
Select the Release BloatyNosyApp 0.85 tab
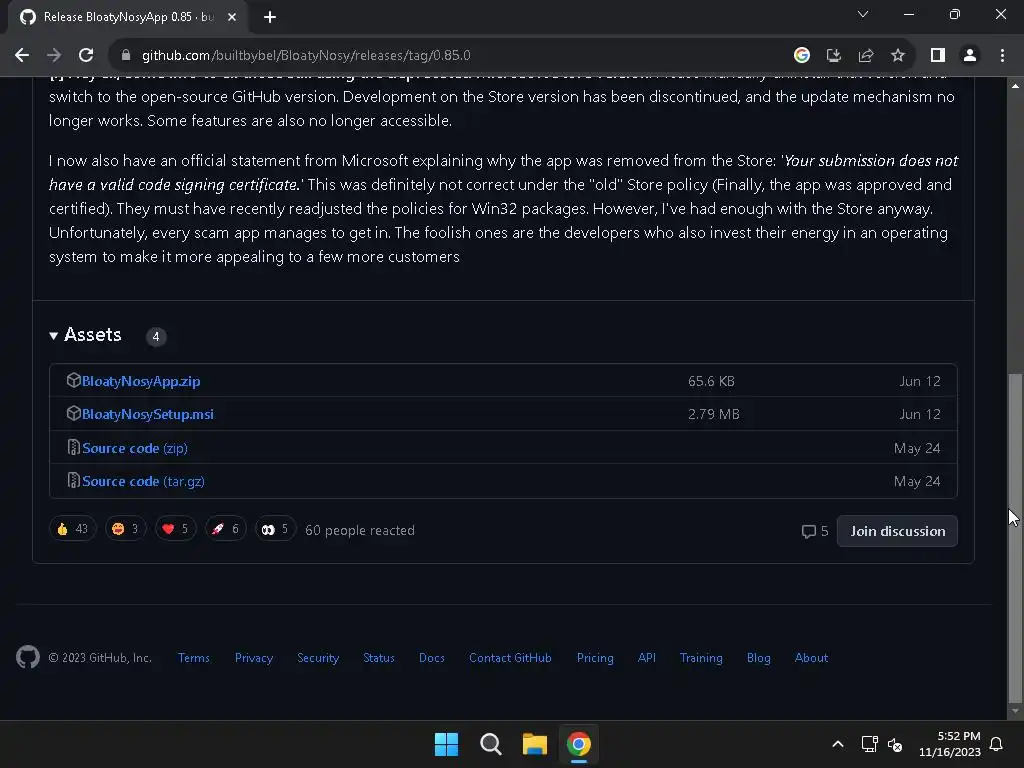tap(128, 17)
